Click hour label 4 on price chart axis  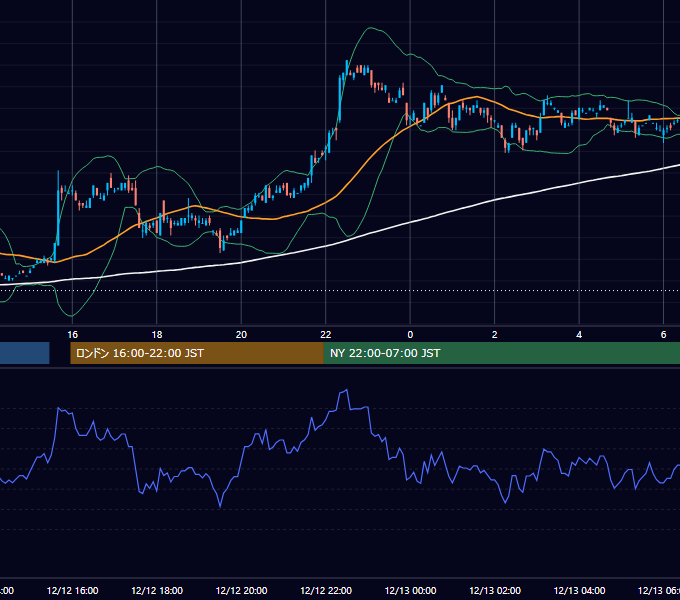pyautogui.click(x=579, y=334)
